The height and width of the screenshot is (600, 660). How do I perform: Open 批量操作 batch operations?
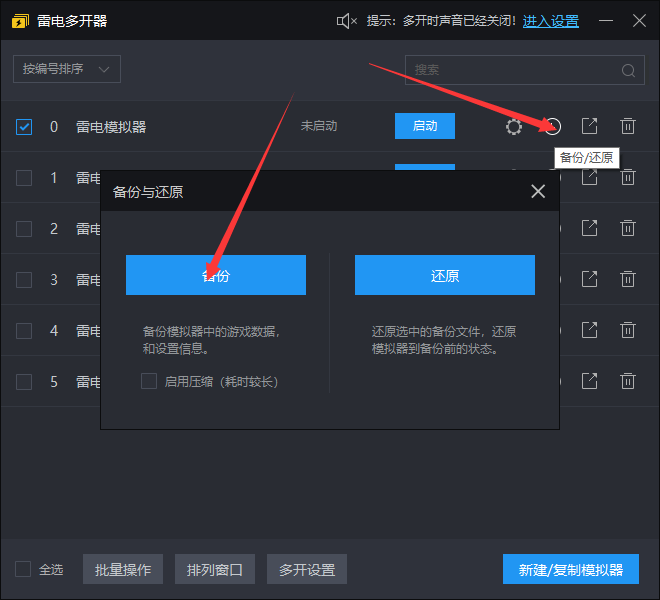tap(122, 569)
